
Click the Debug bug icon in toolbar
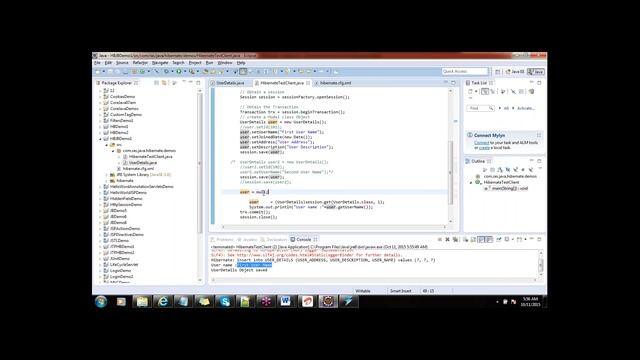click(167, 71)
